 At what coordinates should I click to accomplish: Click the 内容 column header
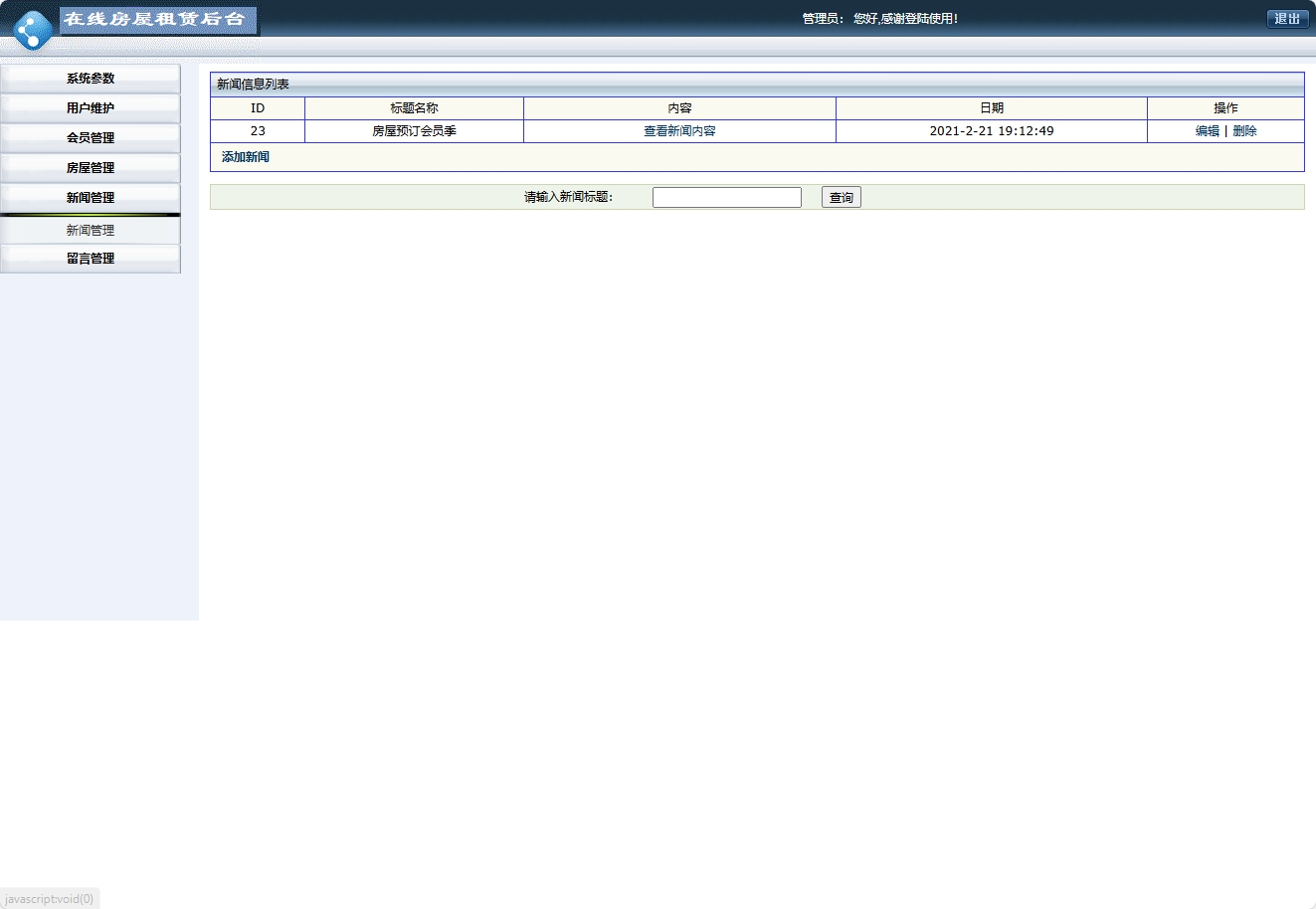click(x=679, y=108)
